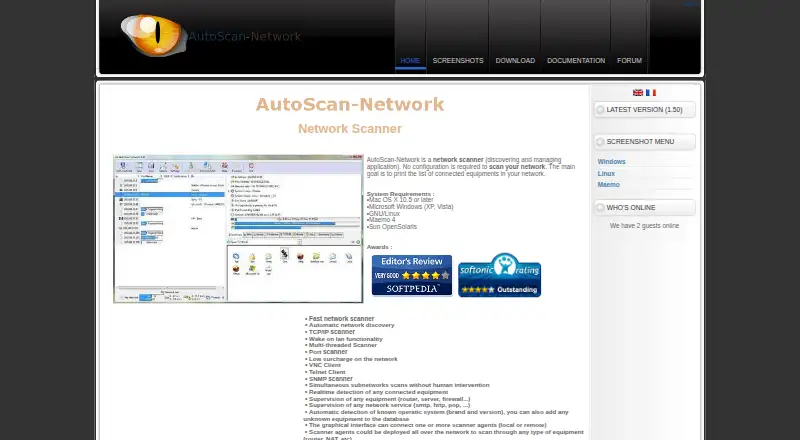Select the 'SNMP scanner' feature line
Viewport: 800px width, 440px height.
point(331,379)
